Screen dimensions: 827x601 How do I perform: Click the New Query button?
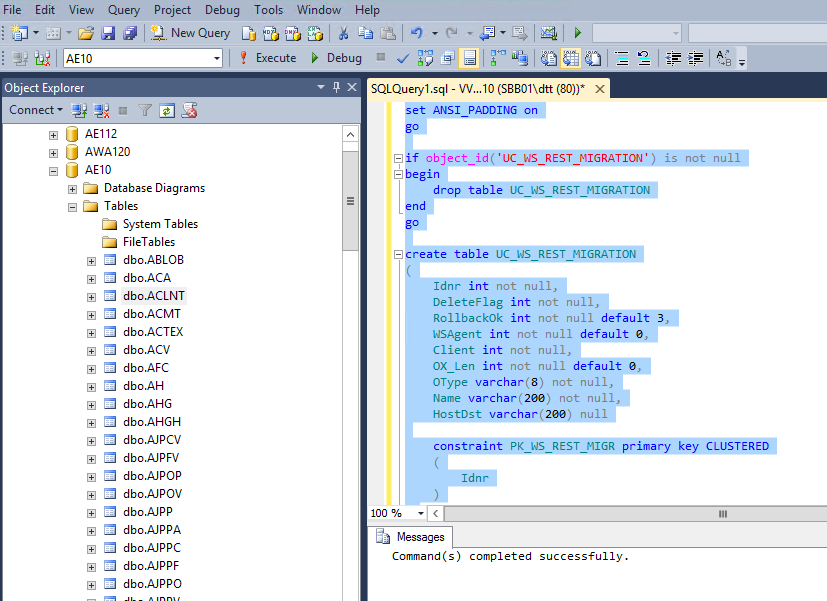190,33
